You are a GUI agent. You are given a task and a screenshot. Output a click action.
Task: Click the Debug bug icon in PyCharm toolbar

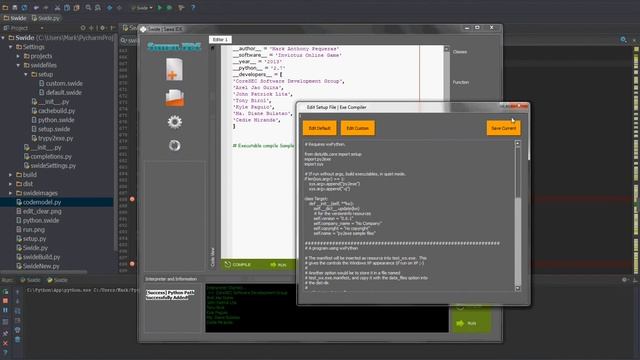pos(169,7)
